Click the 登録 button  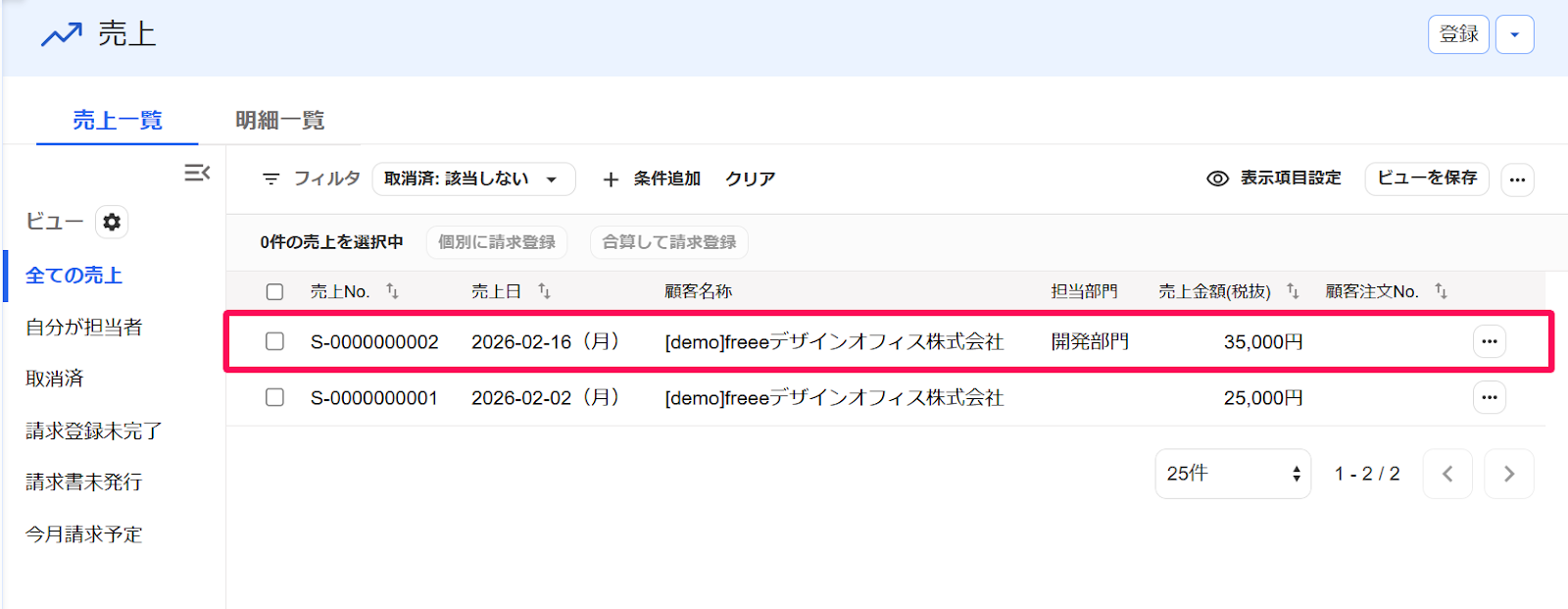coord(1458,34)
